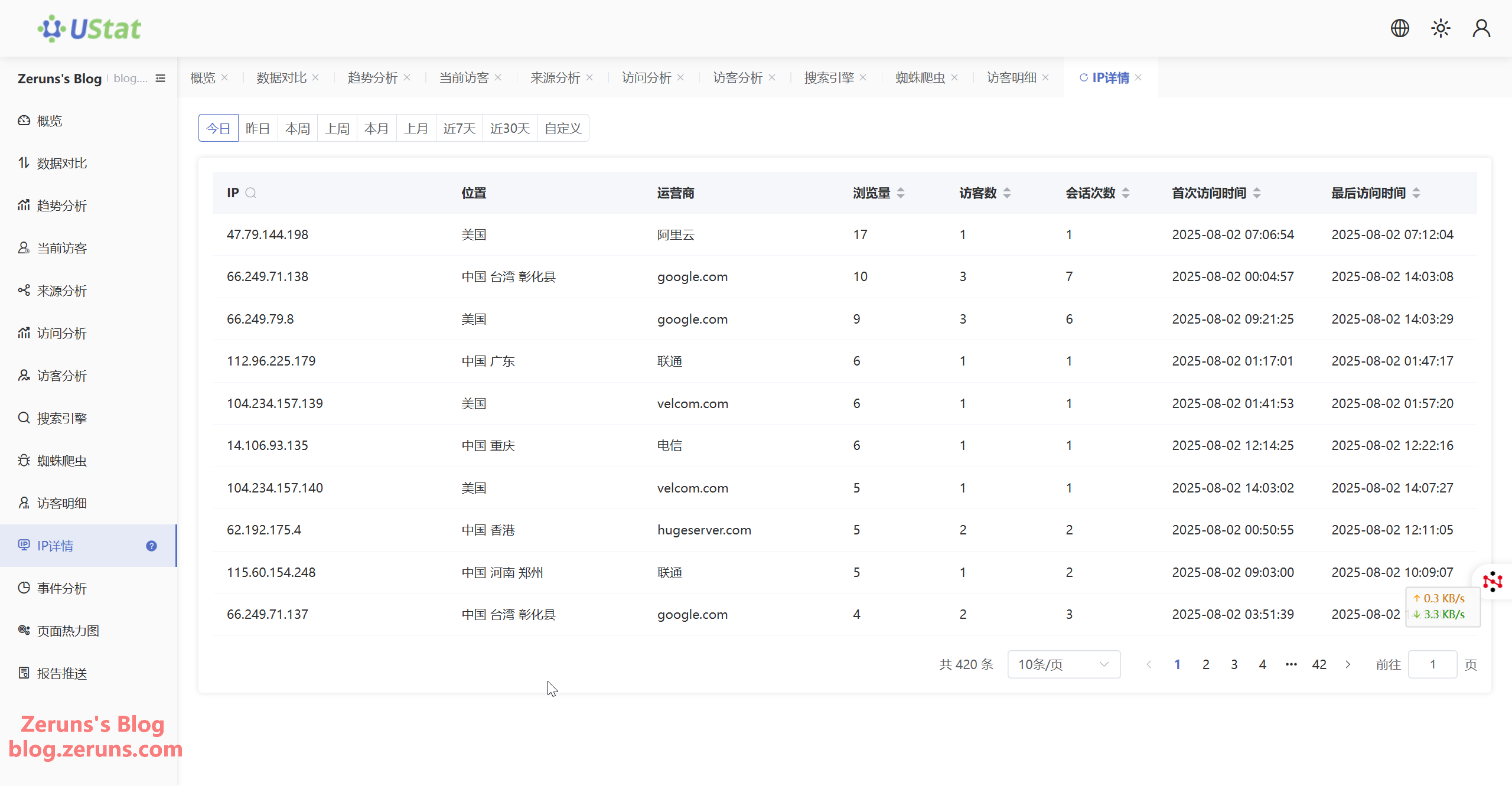
Task: Select IP详情 in the sidebar
Action: point(89,546)
